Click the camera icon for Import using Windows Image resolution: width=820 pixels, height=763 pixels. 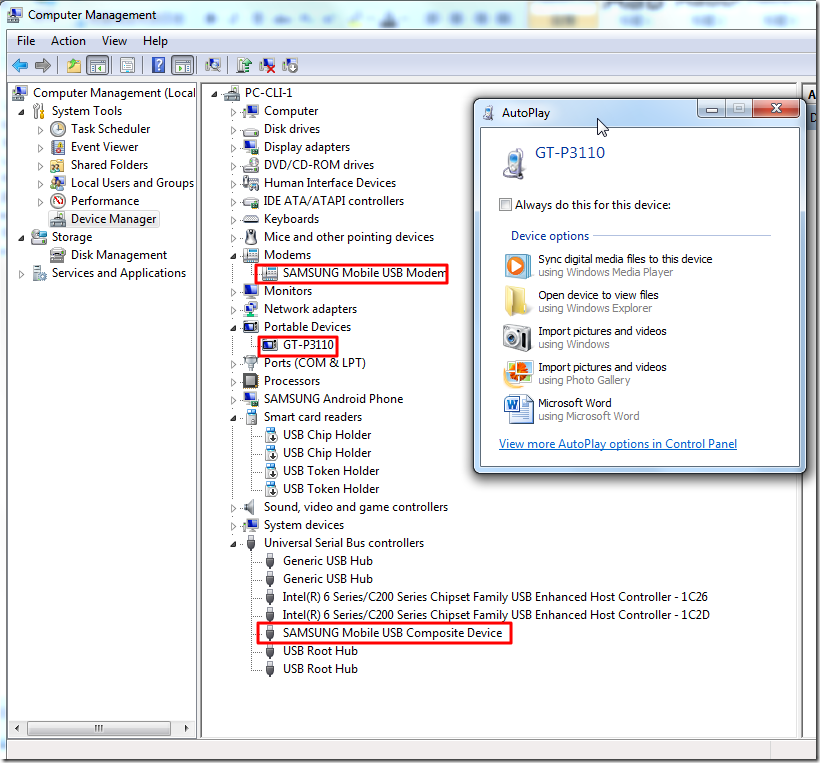(517, 337)
